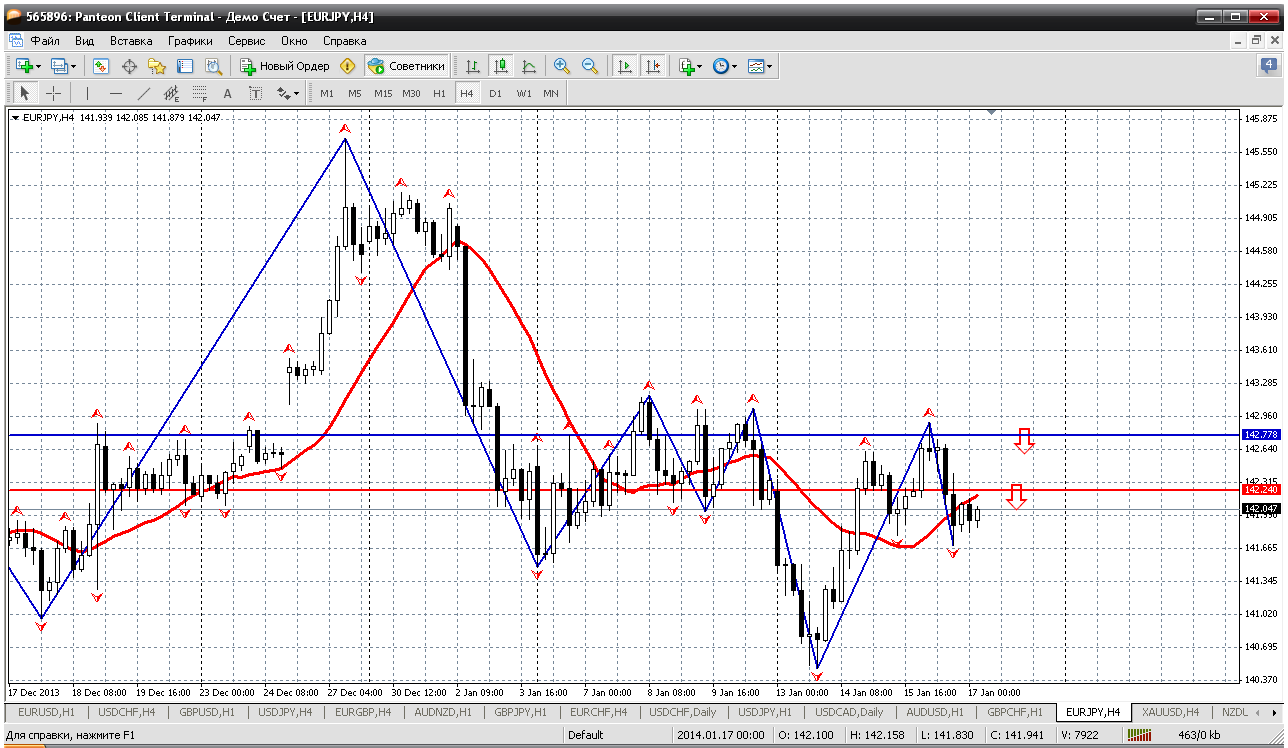Switch timeframe to MN
1288x748 pixels.
tap(551, 93)
